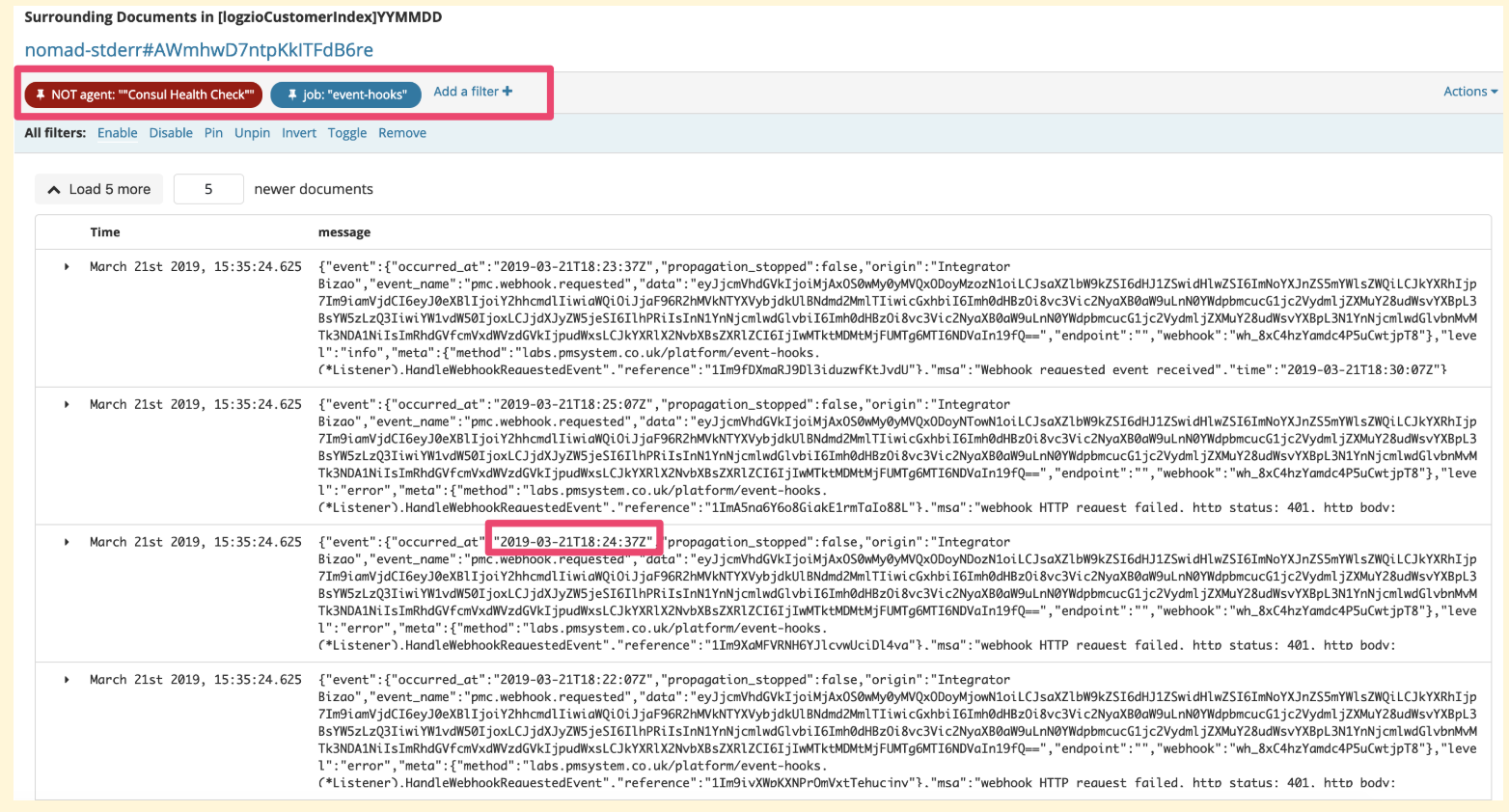The image size is (1509, 812).
Task: Click the newer documents count field
Action: pyautogui.click(x=208, y=189)
